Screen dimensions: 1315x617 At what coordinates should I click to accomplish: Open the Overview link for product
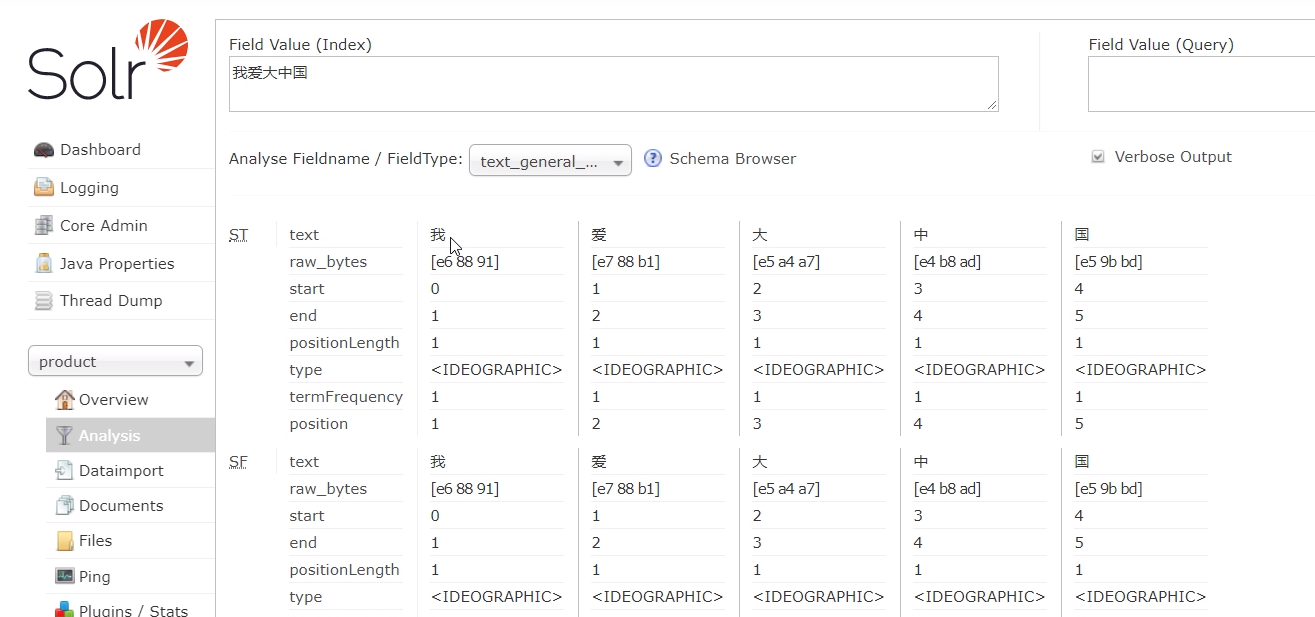point(114,400)
